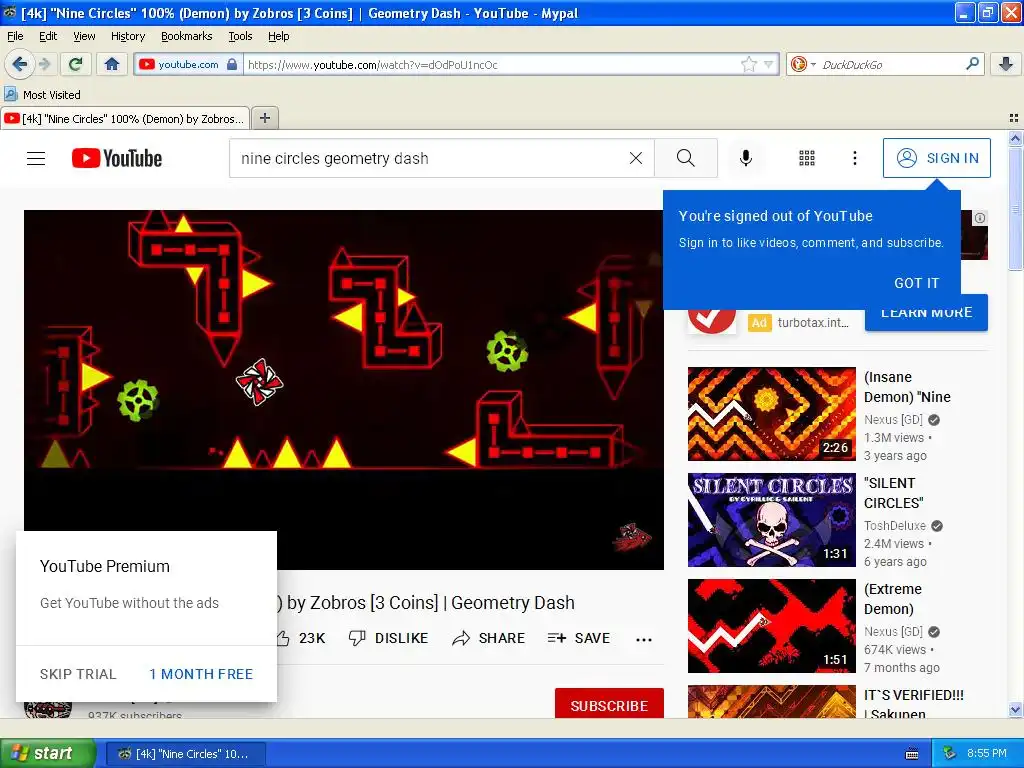The height and width of the screenshot is (768, 1024).
Task: Click the system tray safely remove icon
Action: pos(950,753)
